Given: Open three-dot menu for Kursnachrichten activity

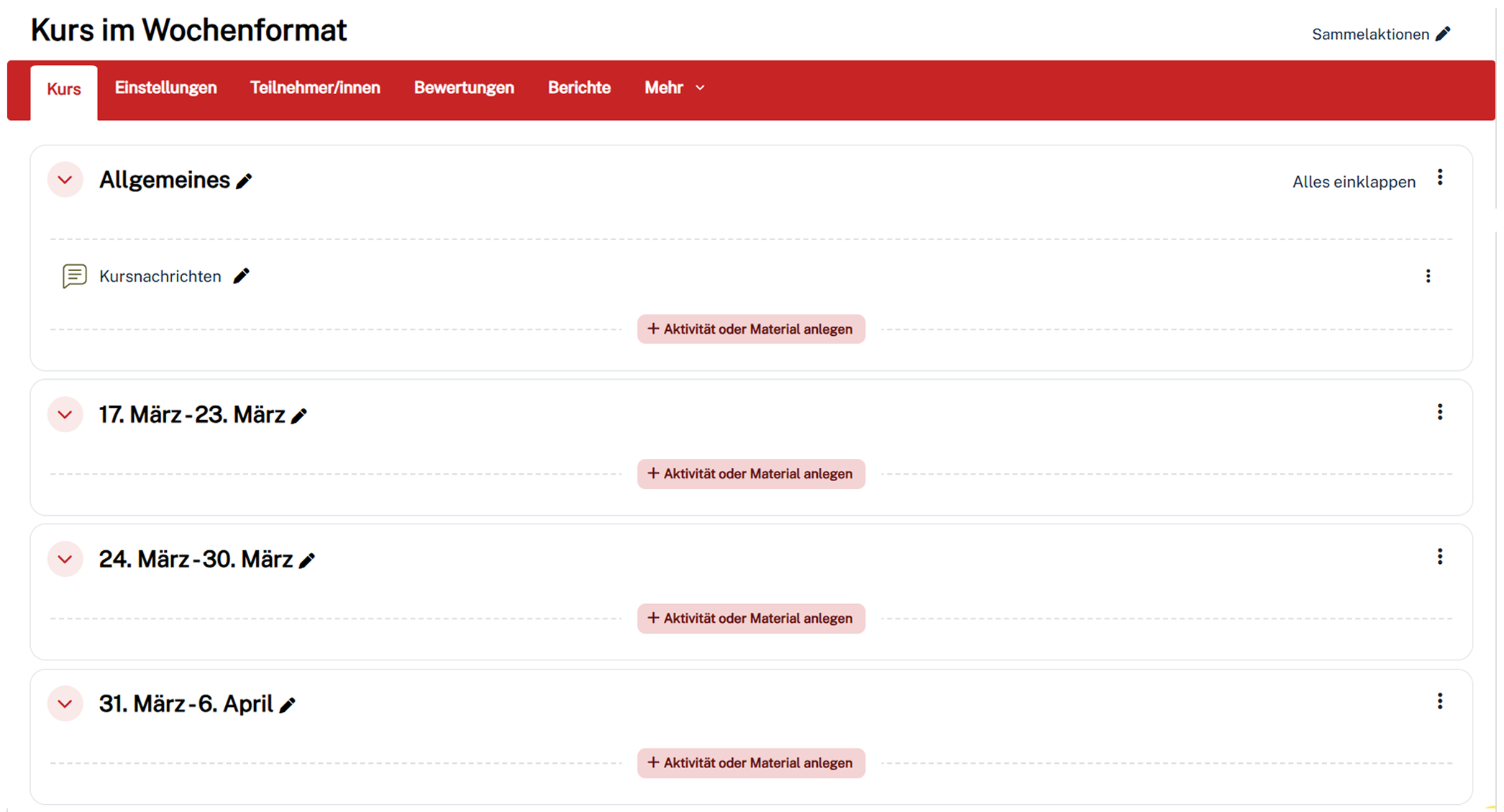Looking at the screenshot, I should tap(1428, 276).
